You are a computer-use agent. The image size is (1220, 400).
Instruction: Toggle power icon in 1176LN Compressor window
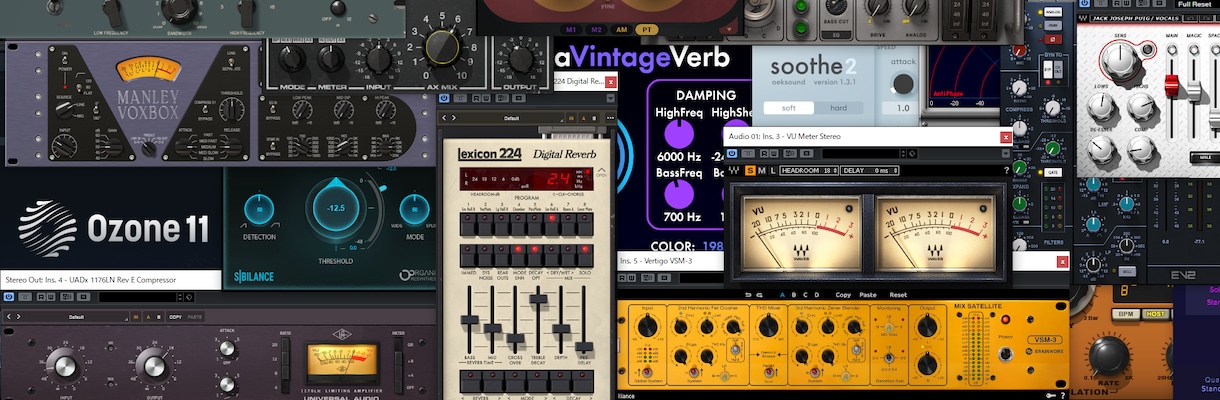[x=9, y=296]
